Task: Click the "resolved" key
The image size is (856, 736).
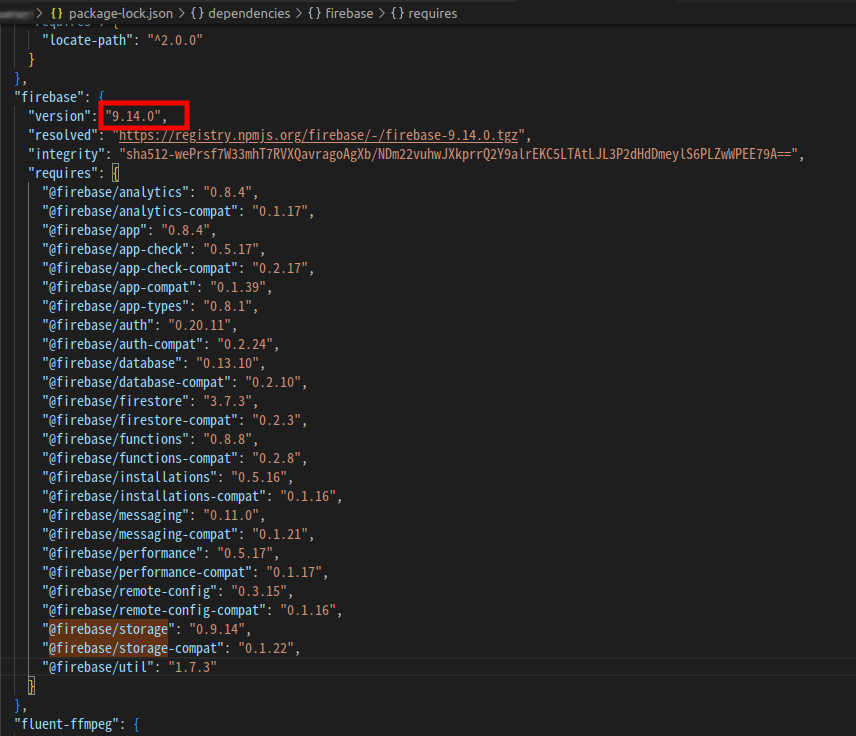Action: click(x=62, y=135)
